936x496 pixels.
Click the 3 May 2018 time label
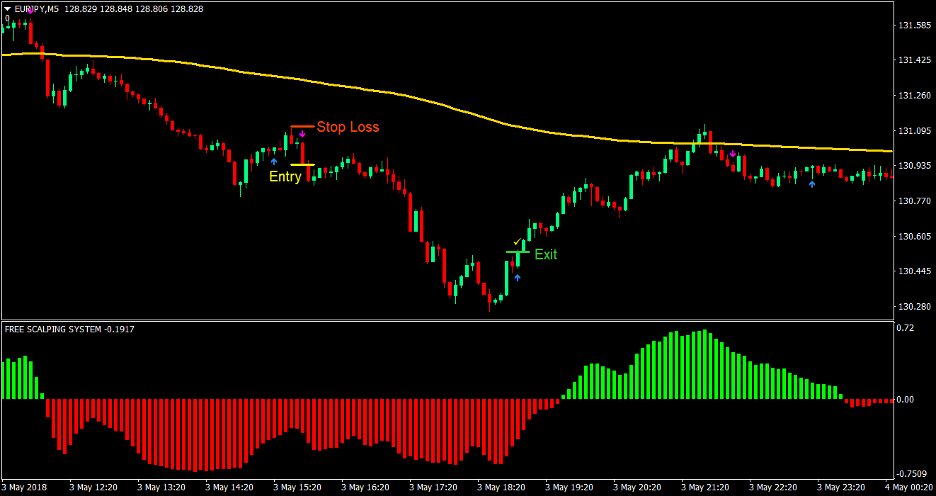tap(24, 487)
